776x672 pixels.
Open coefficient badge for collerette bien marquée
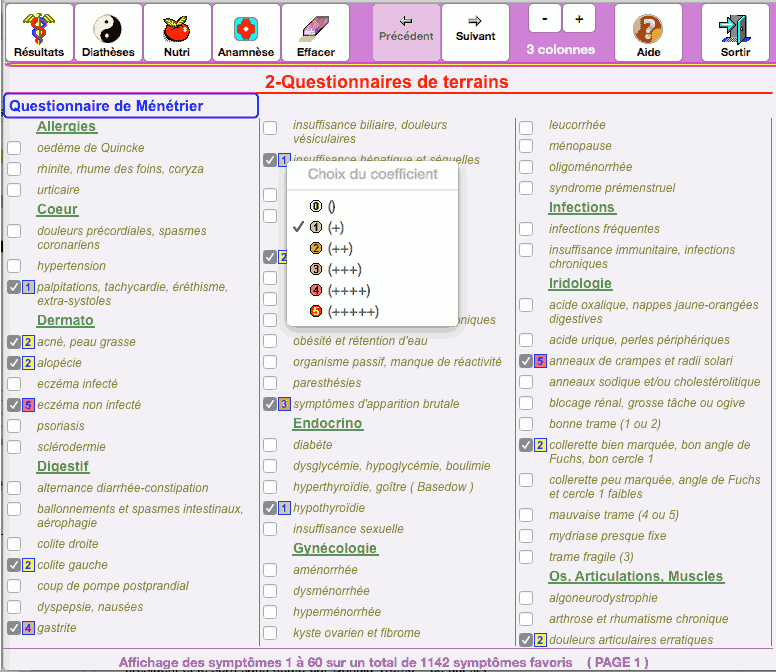pos(540,445)
